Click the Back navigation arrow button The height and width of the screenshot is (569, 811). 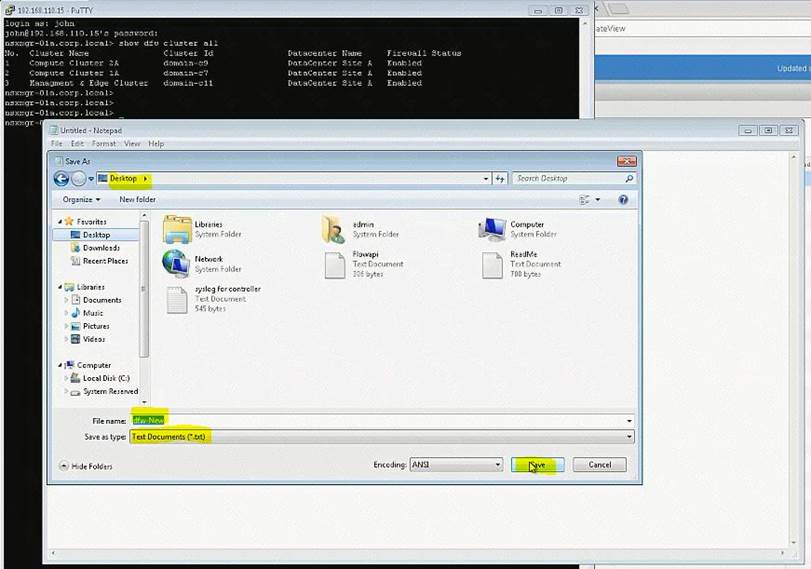point(61,179)
